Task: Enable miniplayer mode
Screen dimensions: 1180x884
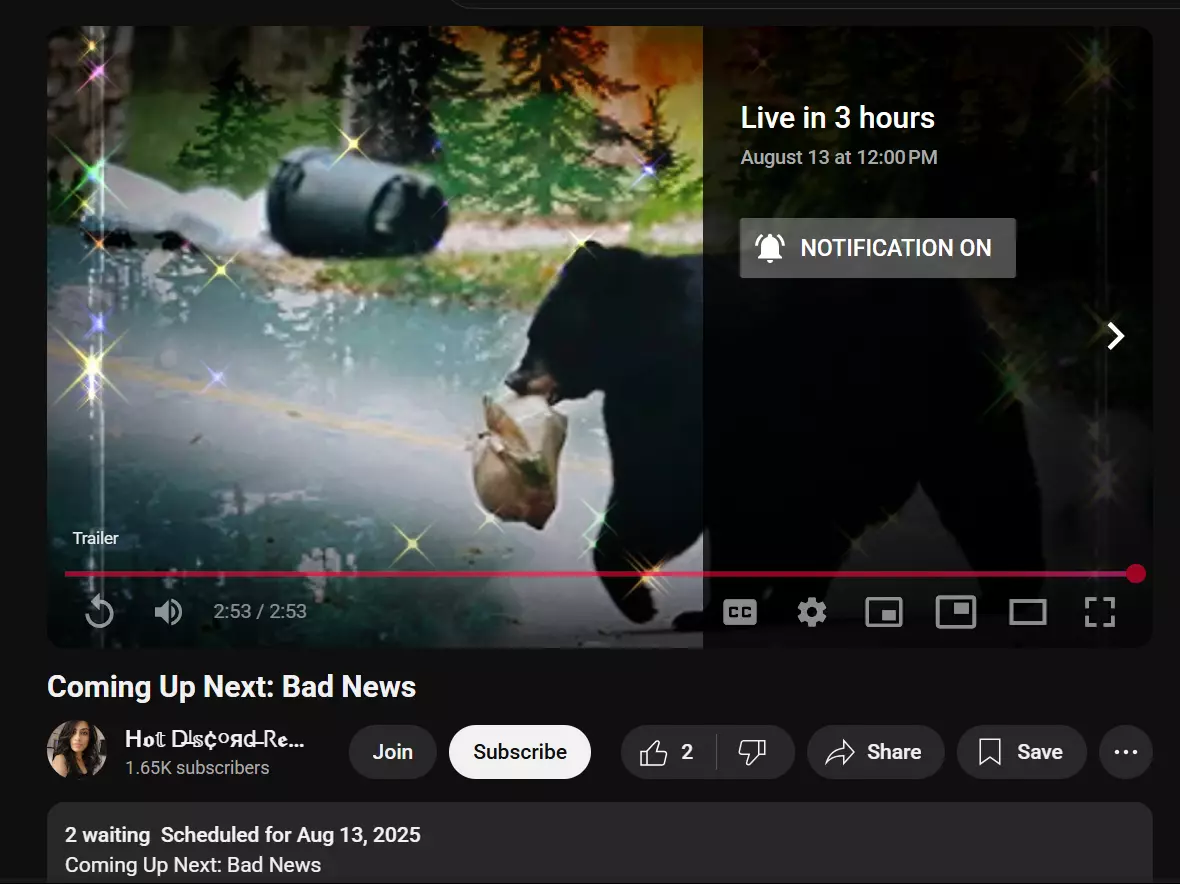Action: click(884, 612)
